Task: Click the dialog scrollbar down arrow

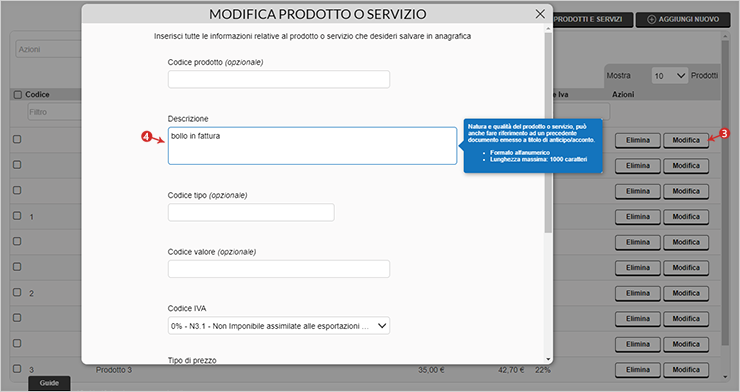Action: coord(548,359)
